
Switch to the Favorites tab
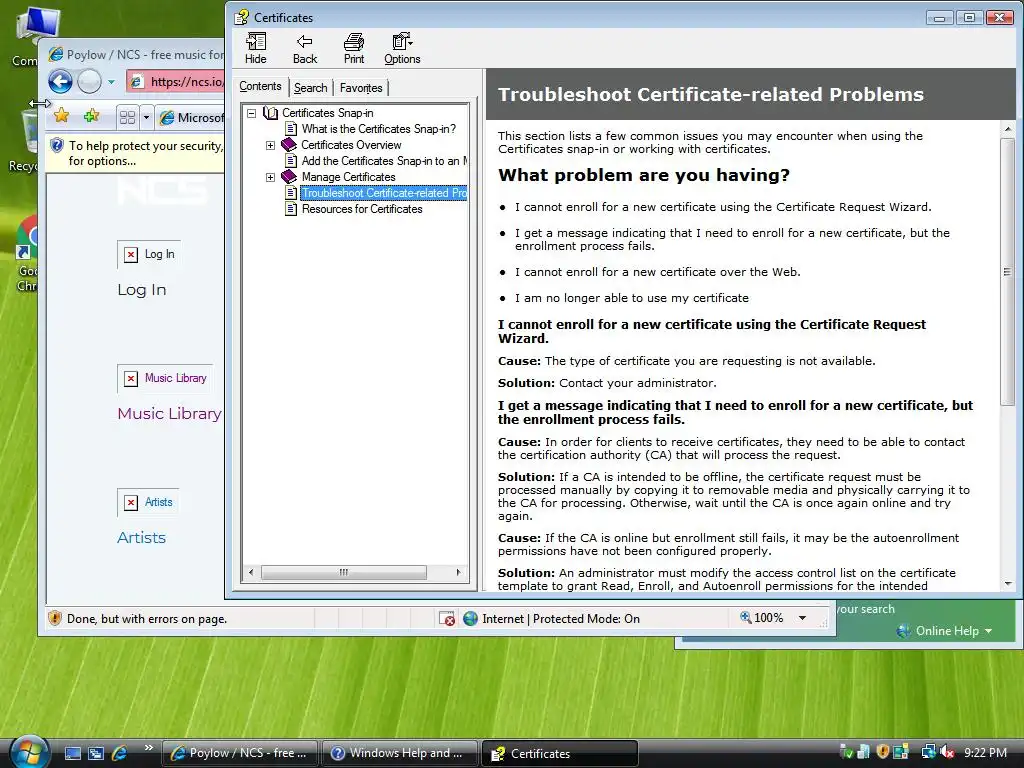coord(361,88)
